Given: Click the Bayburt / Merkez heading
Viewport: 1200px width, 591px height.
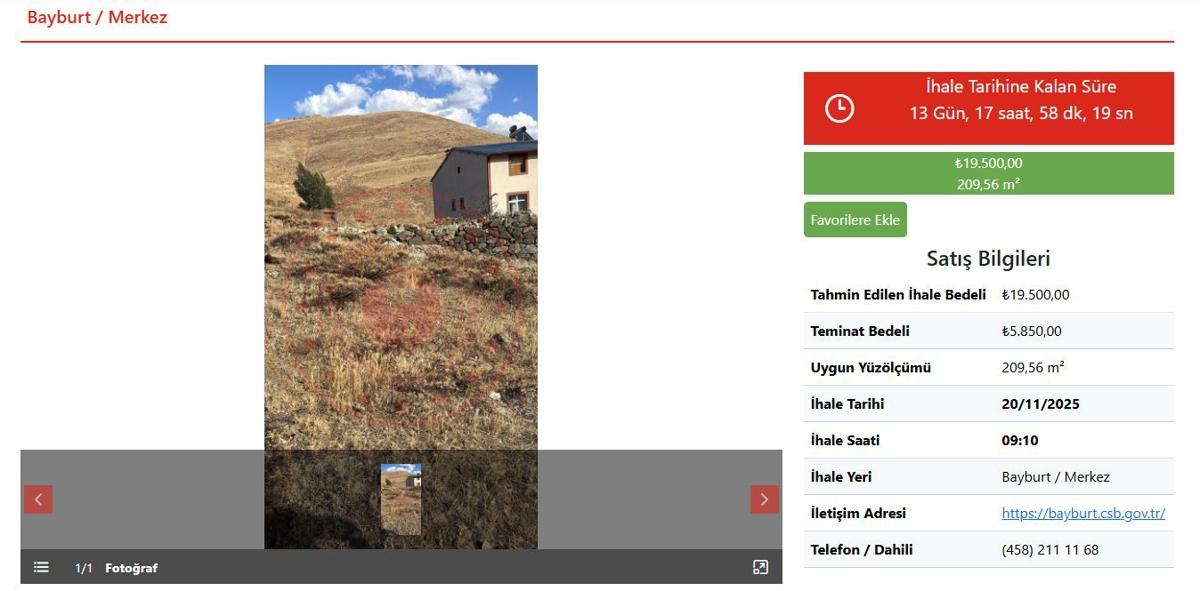Looking at the screenshot, I should point(97,17).
